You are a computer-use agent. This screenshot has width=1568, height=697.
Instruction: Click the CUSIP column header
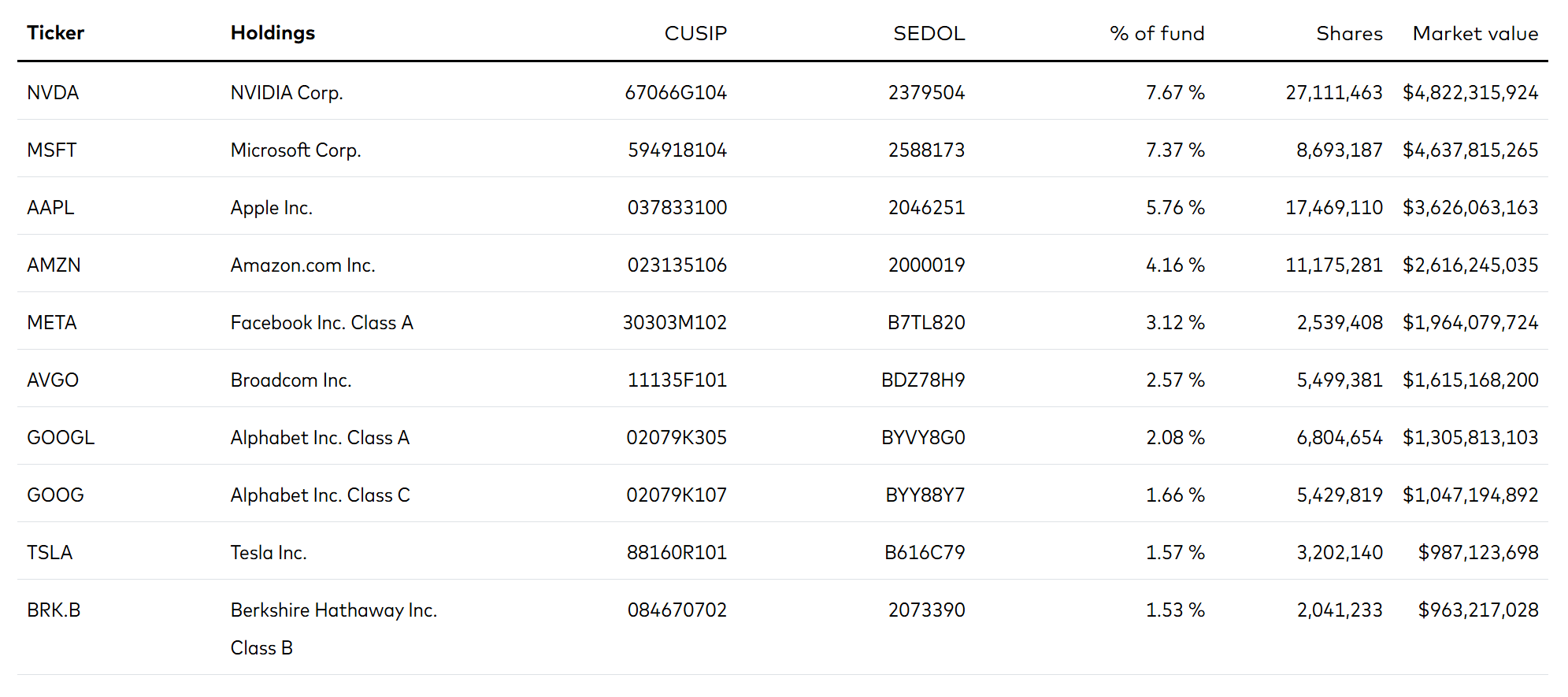695,33
